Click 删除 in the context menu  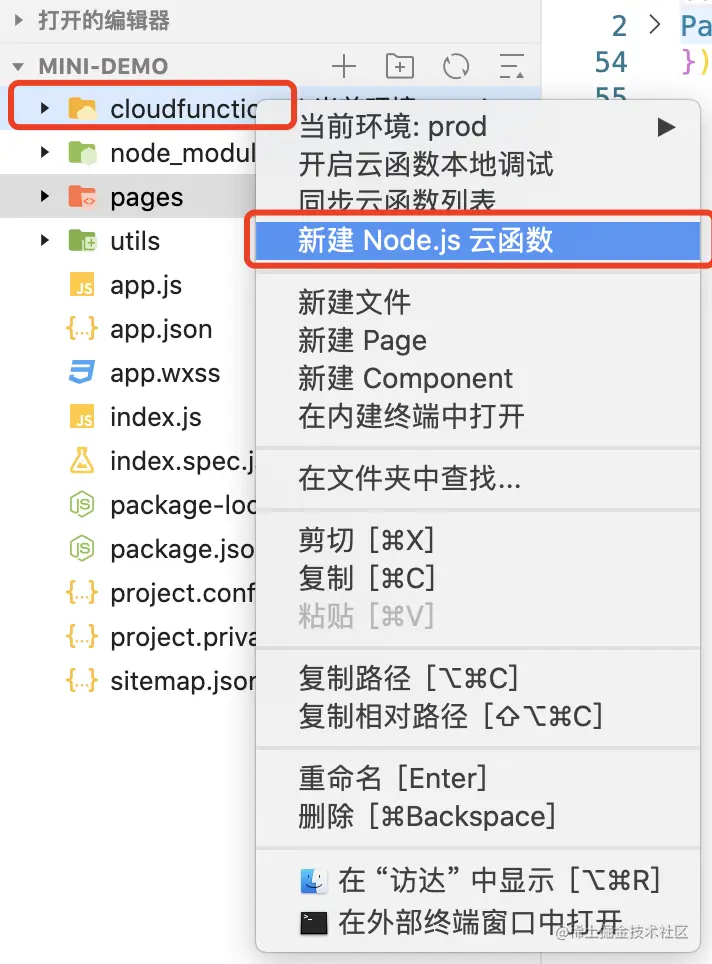(327, 815)
